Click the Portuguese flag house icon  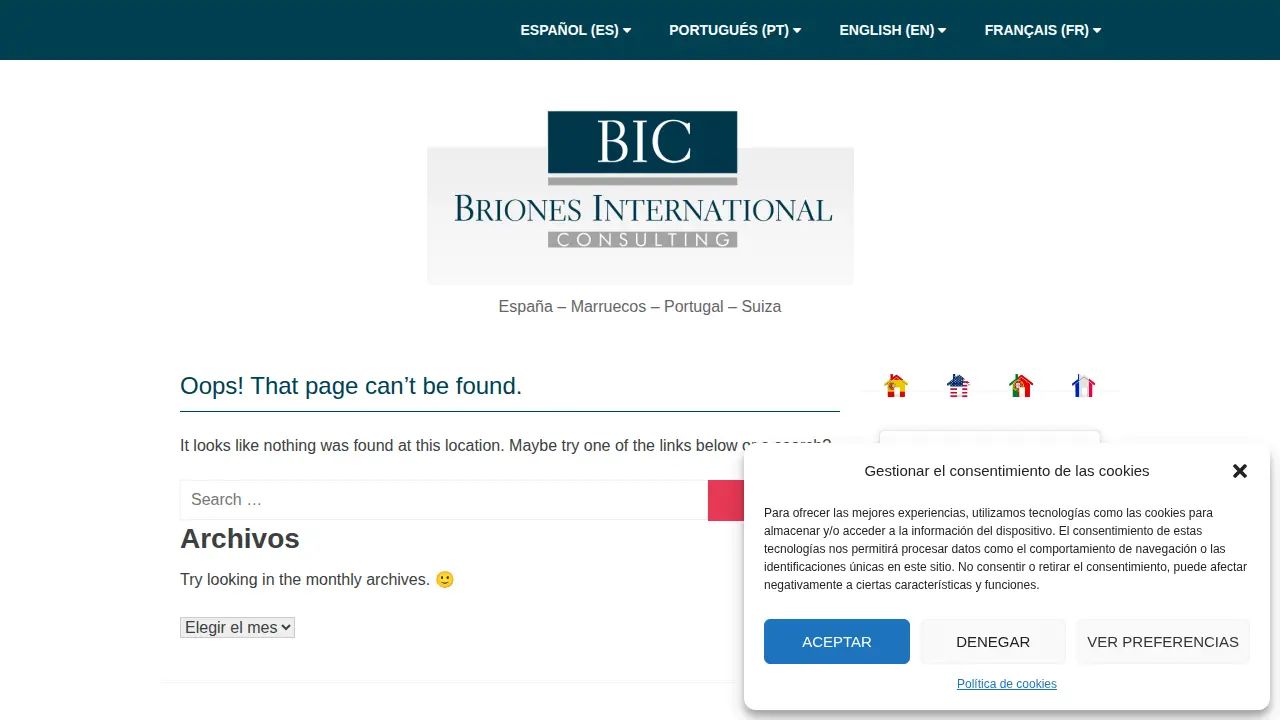[x=1021, y=386]
